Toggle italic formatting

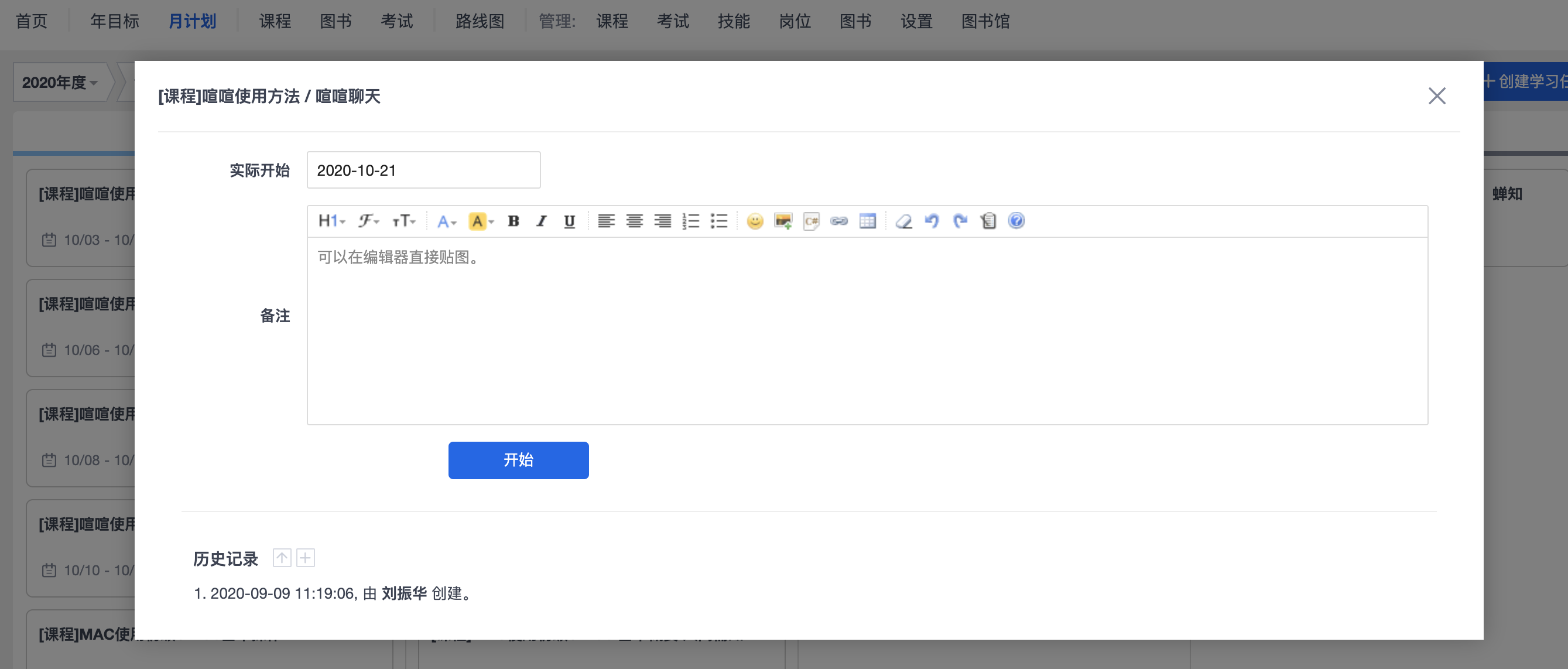541,221
